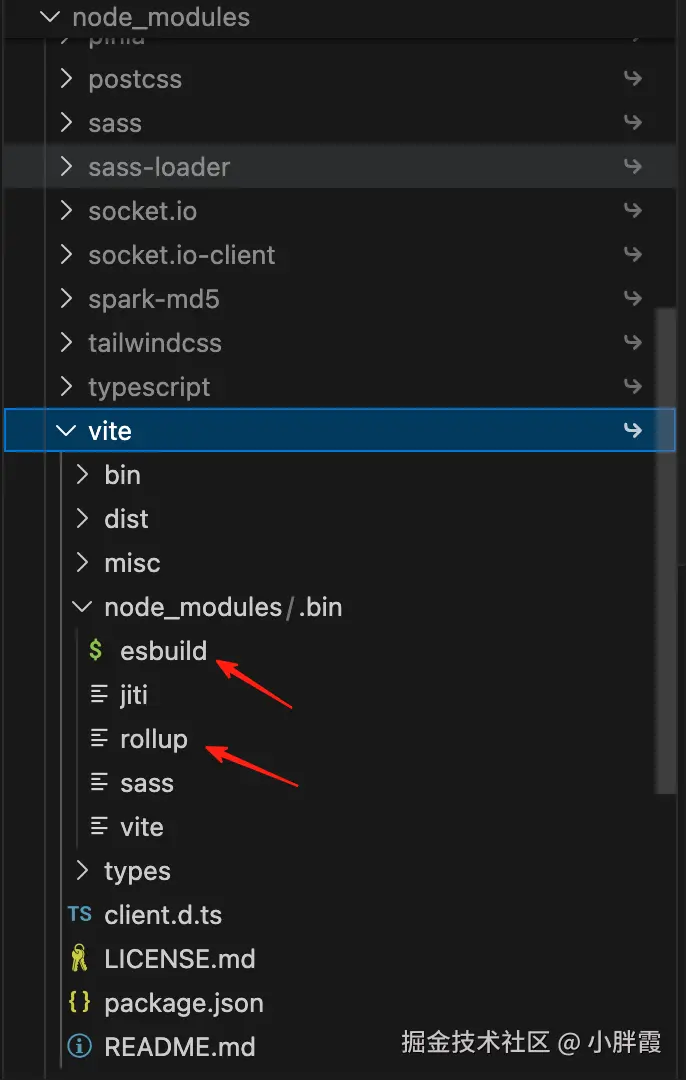Open the vite file inside .bin

click(x=141, y=827)
